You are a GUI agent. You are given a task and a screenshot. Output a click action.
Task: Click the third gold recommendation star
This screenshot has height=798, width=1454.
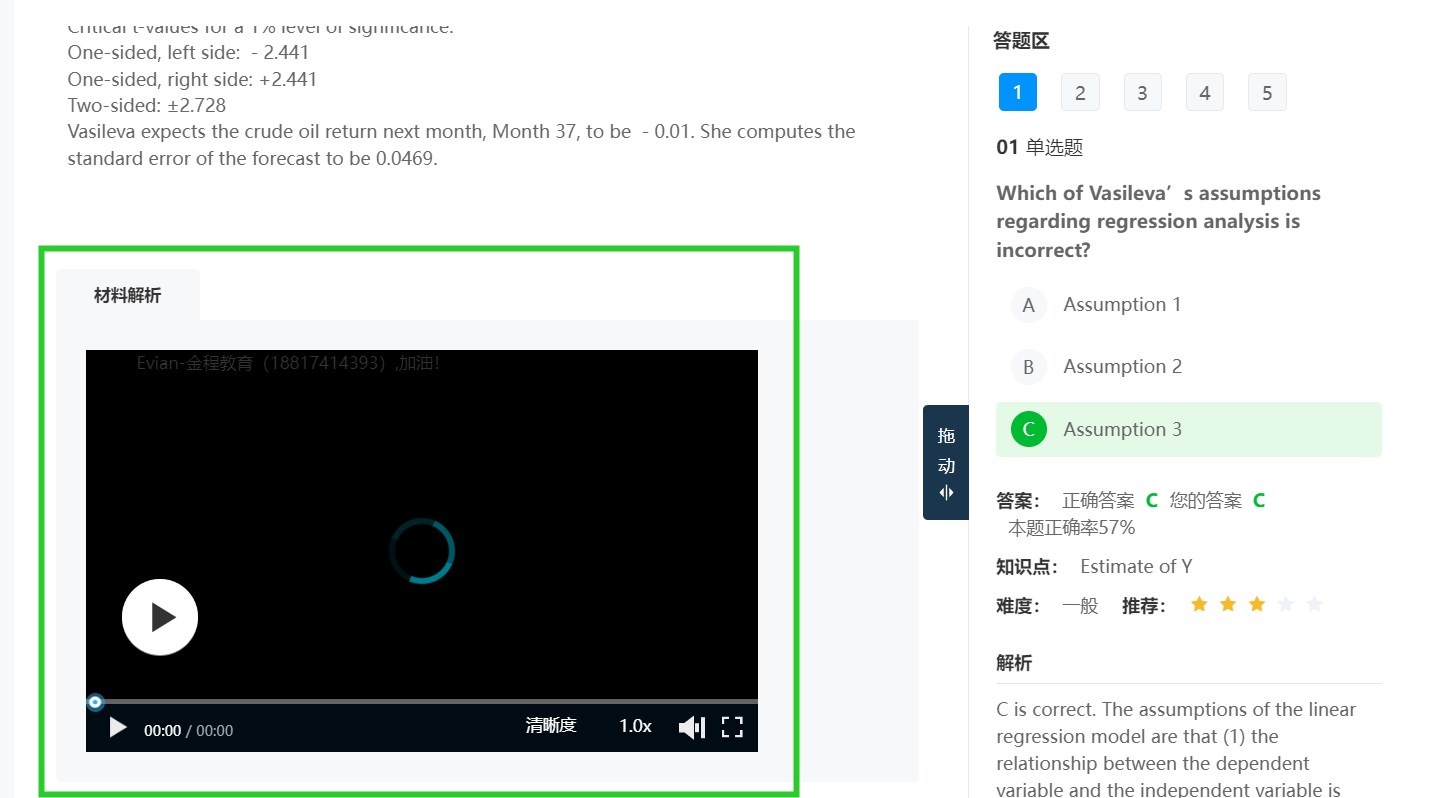pos(1257,604)
